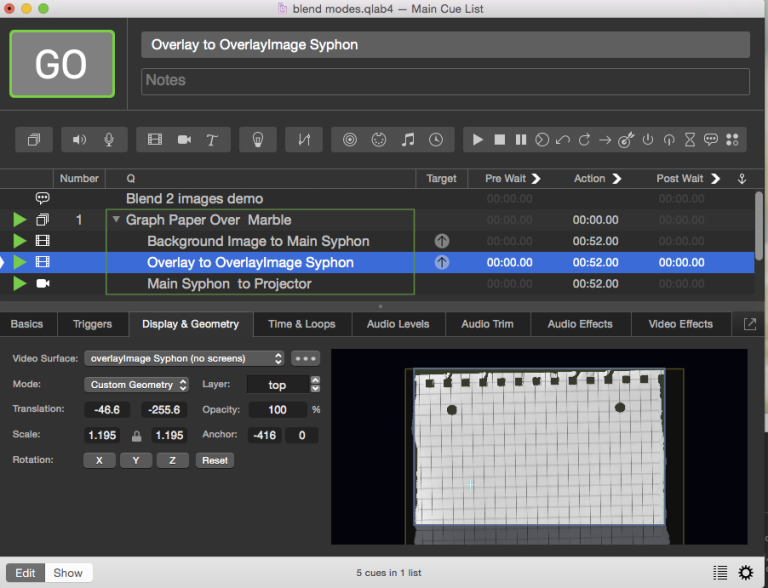Reset the rotation with Reset button

coord(214,460)
